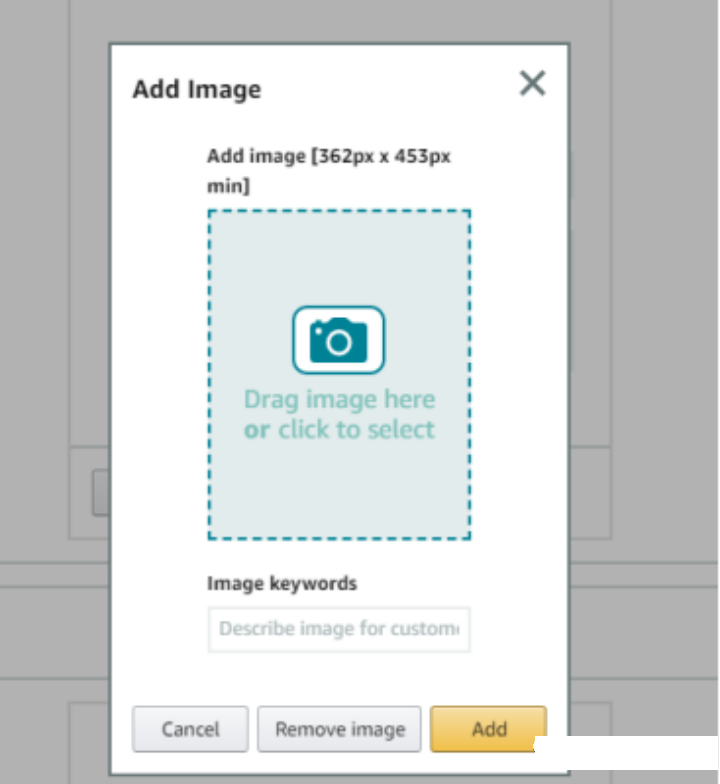Select the "click to select" upload prompt
This screenshot has height=784, width=720.
[356, 430]
